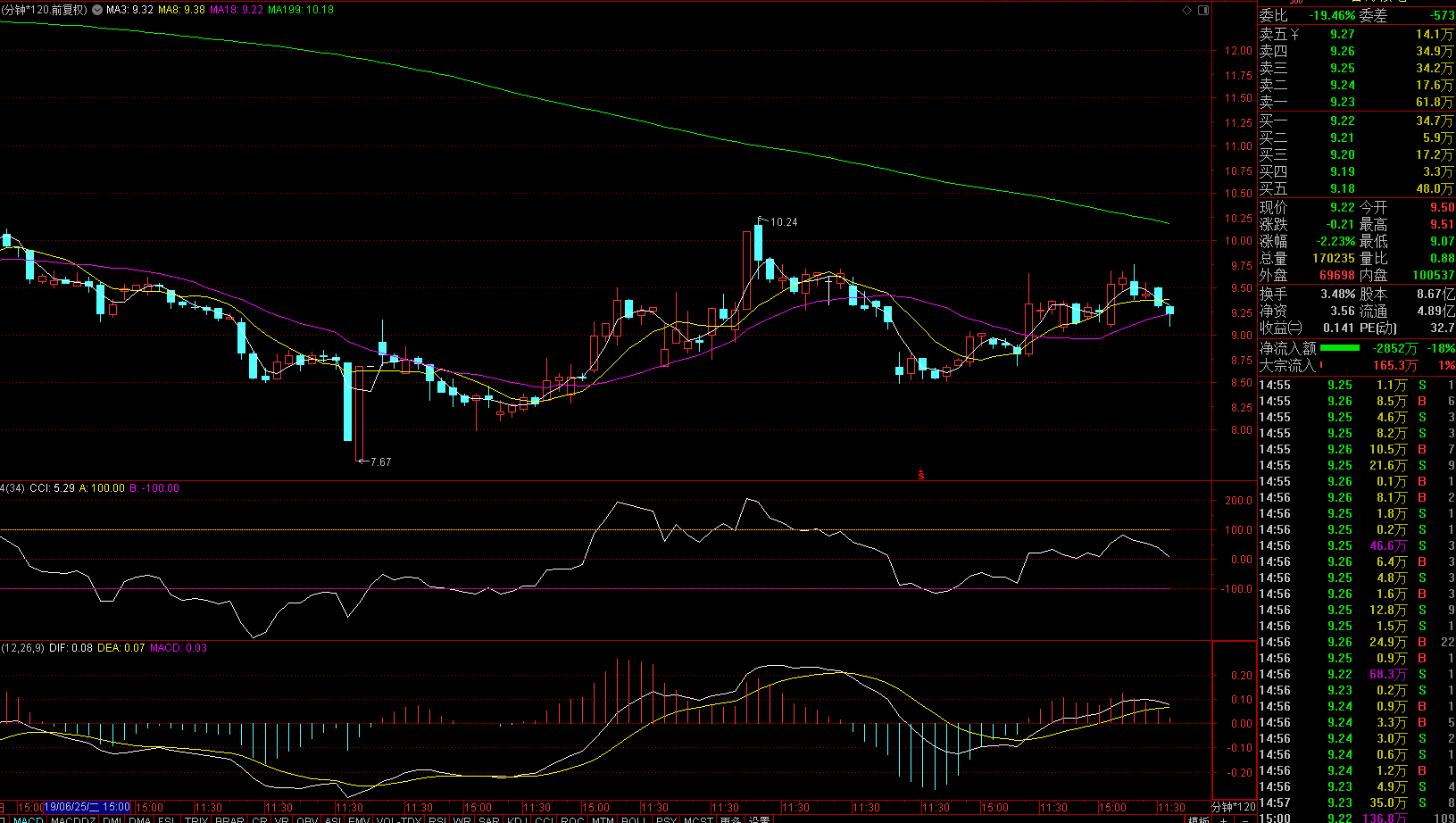The width and height of the screenshot is (1456, 823).
Task: Click the plus zoom-in button
Action: pyautogui.click(x=1223, y=819)
